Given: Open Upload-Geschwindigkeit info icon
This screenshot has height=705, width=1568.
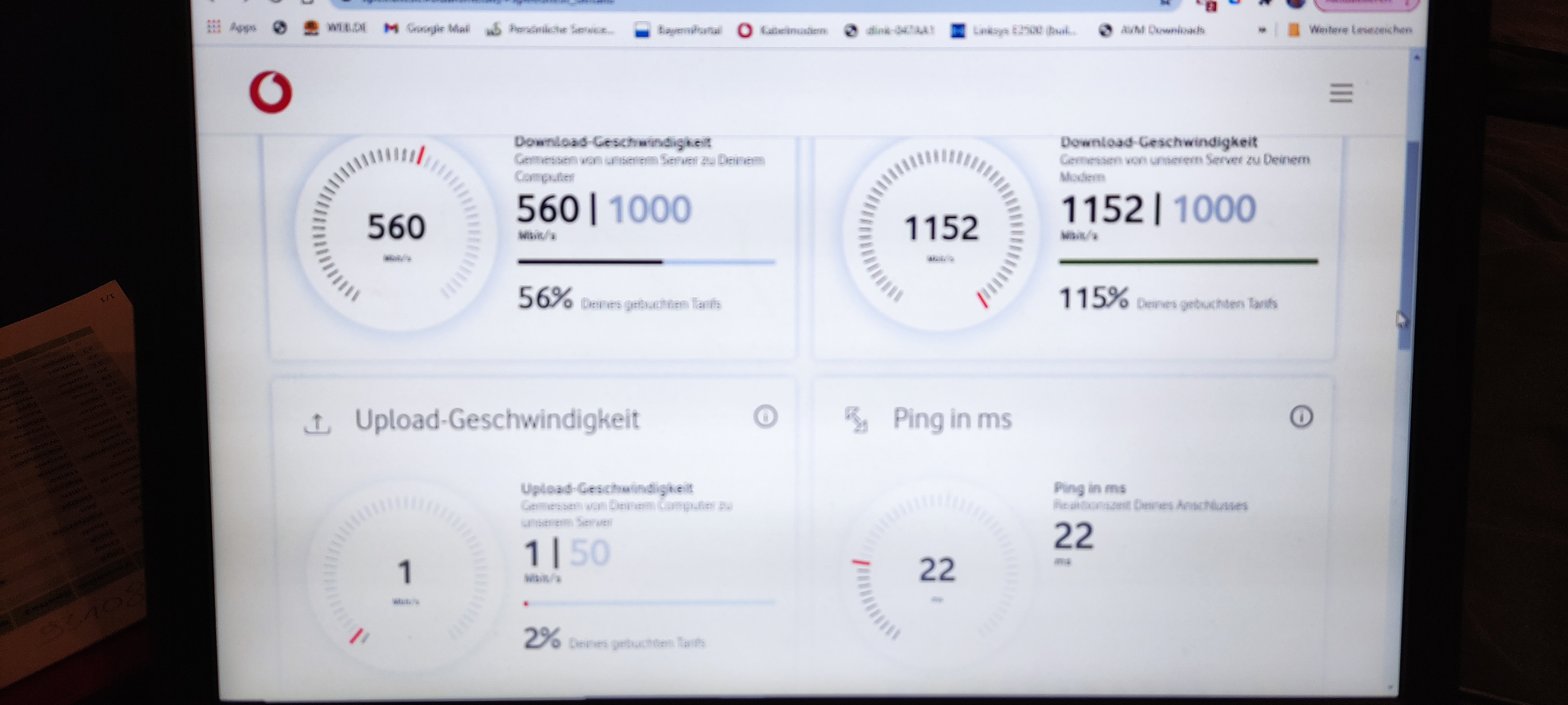Looking at the screenshot, I should 765,417.
